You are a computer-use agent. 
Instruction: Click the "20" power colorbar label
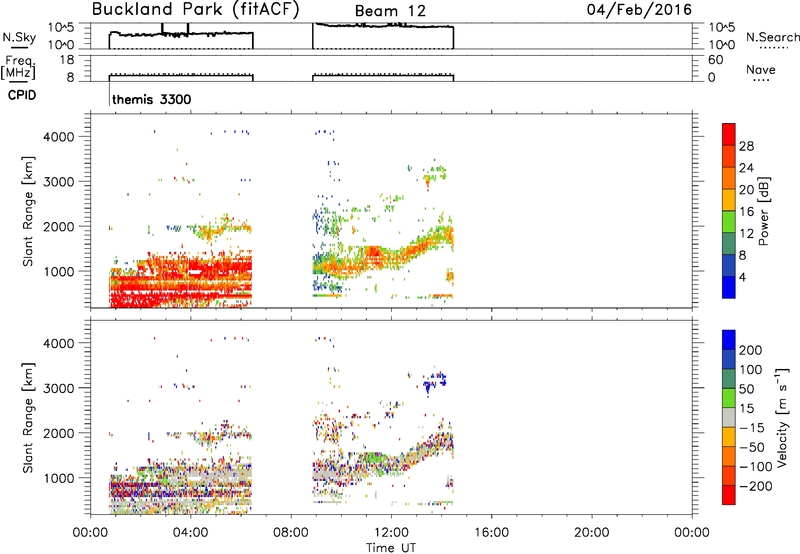746,190
